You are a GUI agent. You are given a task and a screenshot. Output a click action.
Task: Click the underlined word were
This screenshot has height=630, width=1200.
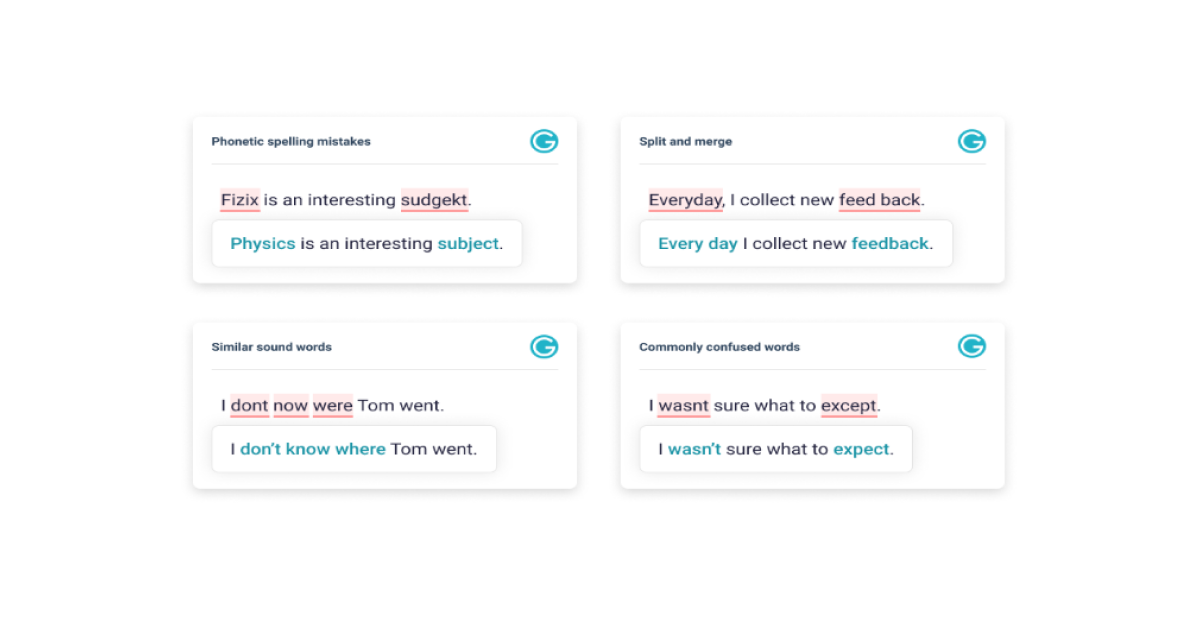click(x=333, y=406)
